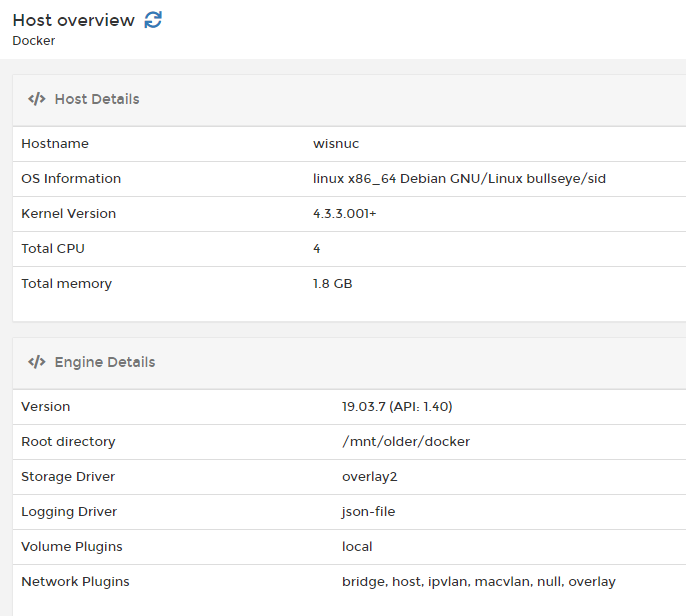Click the refresh icon beside Host overview

click(153, 20)
